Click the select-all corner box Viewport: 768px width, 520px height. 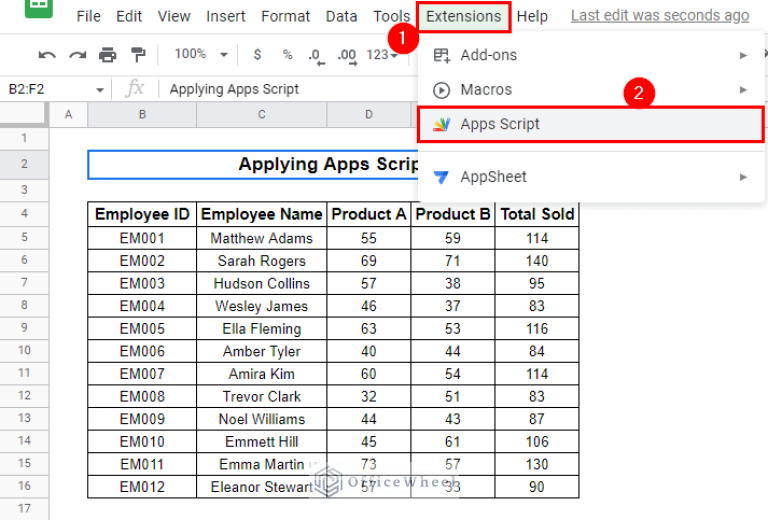click(x=24, y=115)
